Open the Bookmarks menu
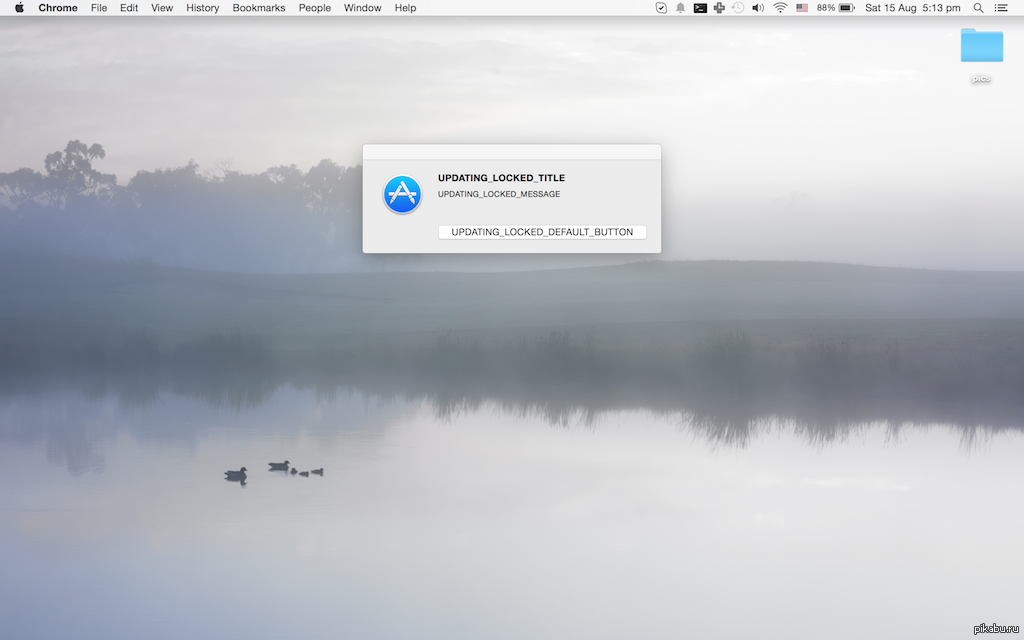Image resolution: width=1024 pixels, height=640 pixels. [258, 8]
